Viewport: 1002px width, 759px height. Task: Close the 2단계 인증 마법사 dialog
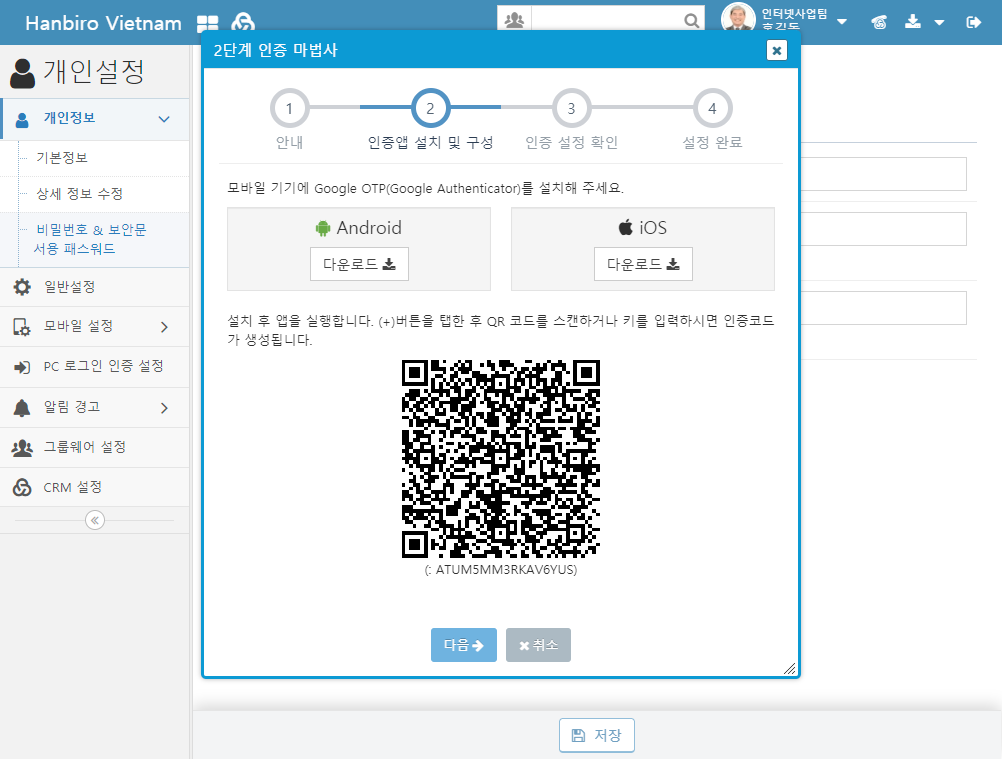pos(776,50)
